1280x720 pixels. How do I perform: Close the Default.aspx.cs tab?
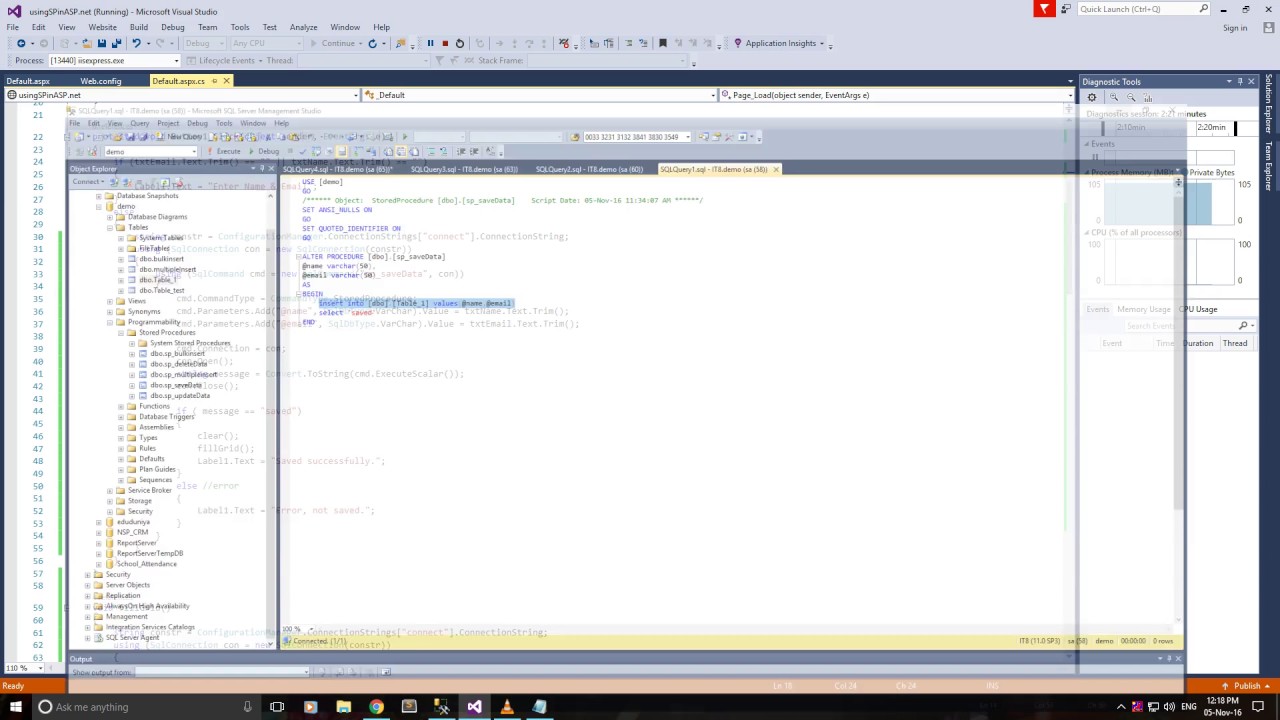tap(226, 81)
